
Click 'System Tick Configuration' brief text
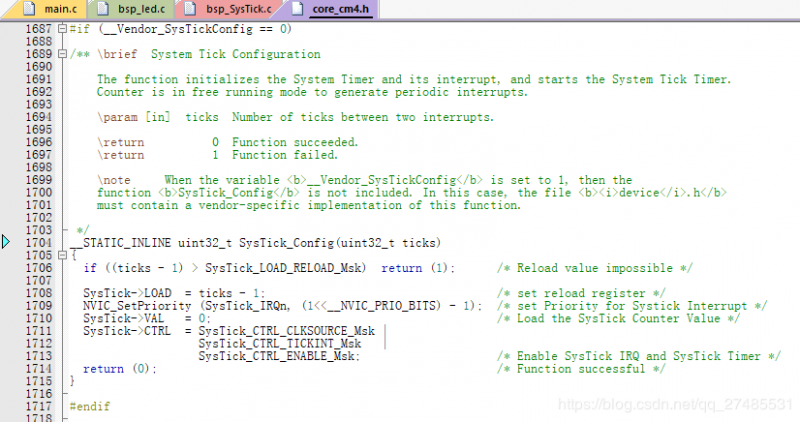tap(236, 54)
